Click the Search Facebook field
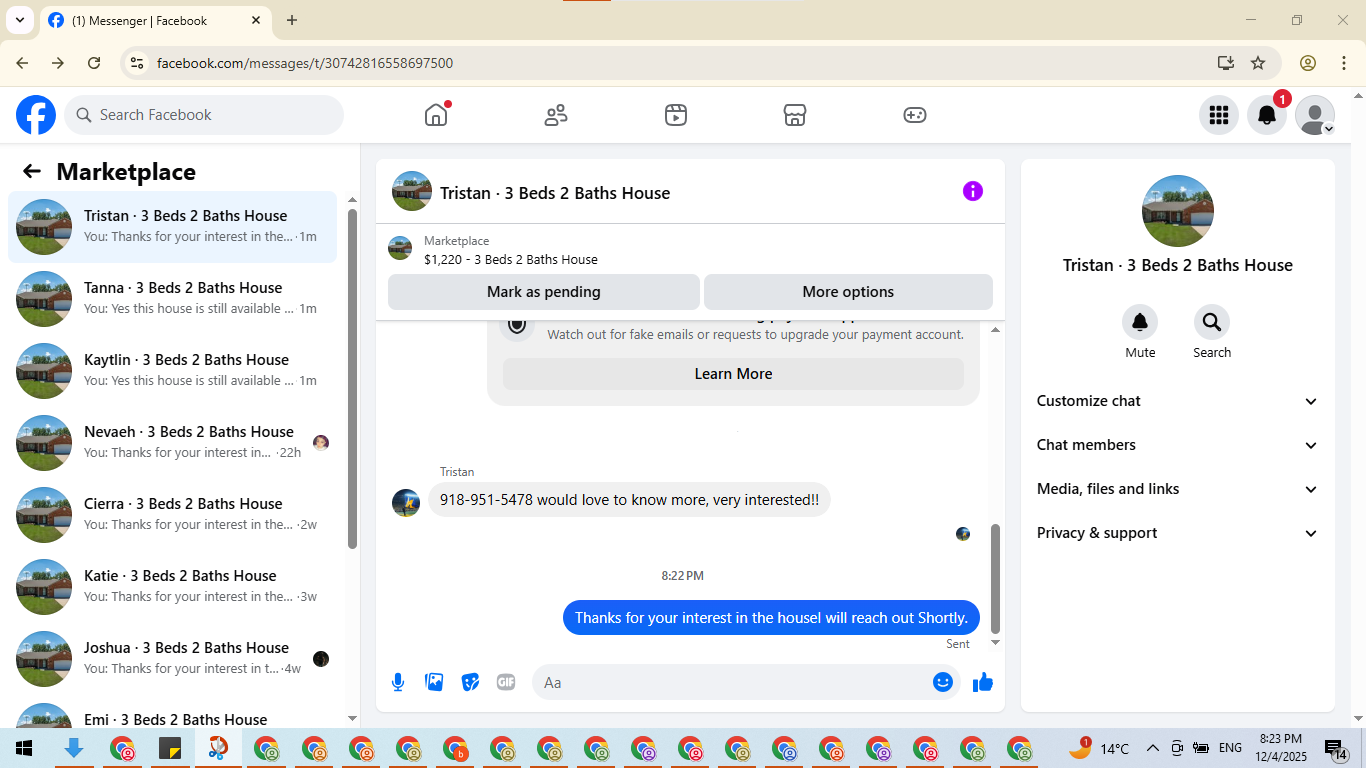Viewport: 1366px width, 768px height. (x=204, y=115)
